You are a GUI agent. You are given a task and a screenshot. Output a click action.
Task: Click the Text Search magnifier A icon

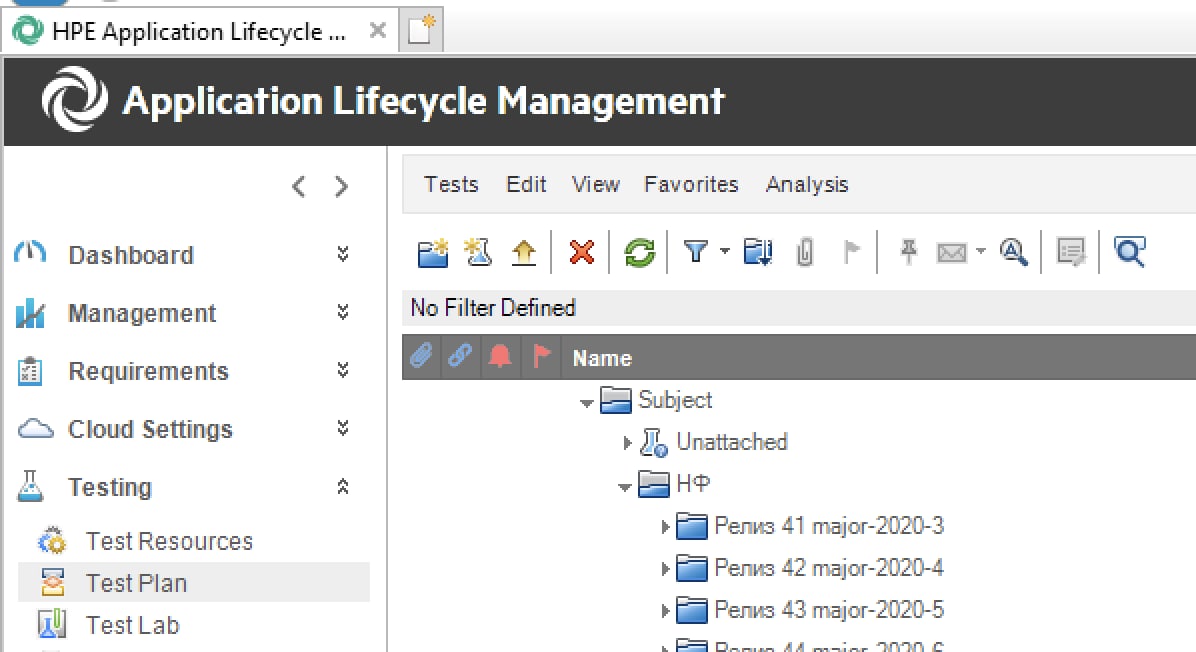click(x=1014, y=252)
